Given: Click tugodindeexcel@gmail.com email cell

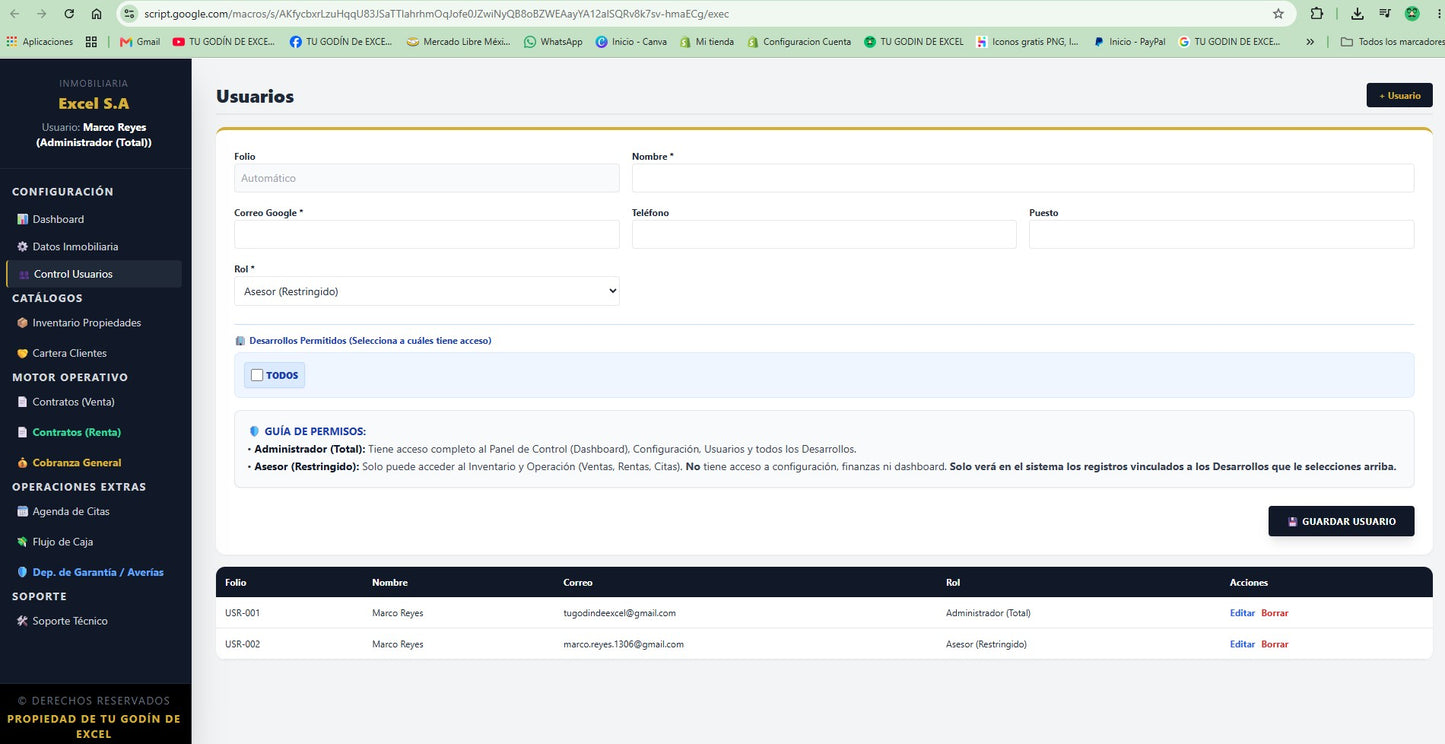Looking at the screenshot, I should tap(619, 613).
